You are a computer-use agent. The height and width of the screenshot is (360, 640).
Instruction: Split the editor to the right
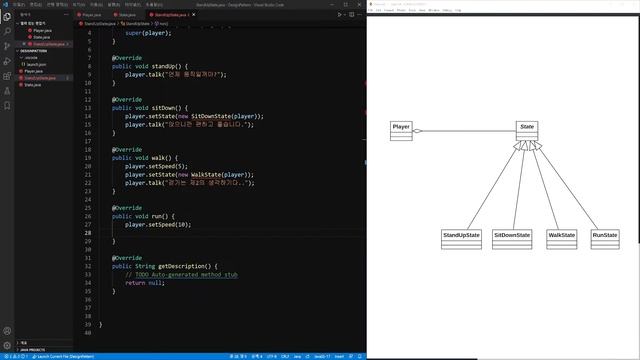tap(351, 15)
